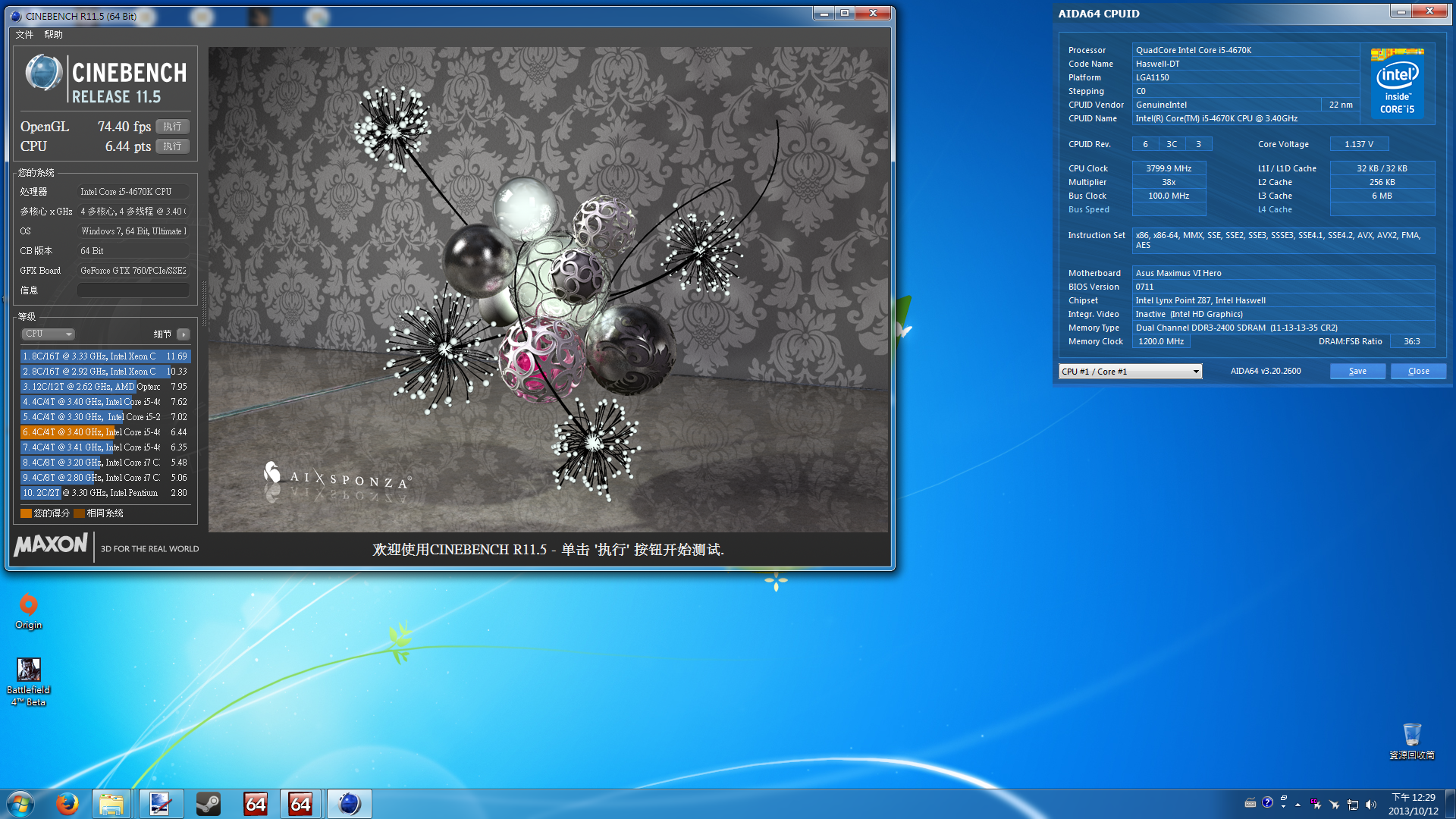1456x819 pixels.
Task: Open the network status tray icon
Action: tap(1352, 805)
